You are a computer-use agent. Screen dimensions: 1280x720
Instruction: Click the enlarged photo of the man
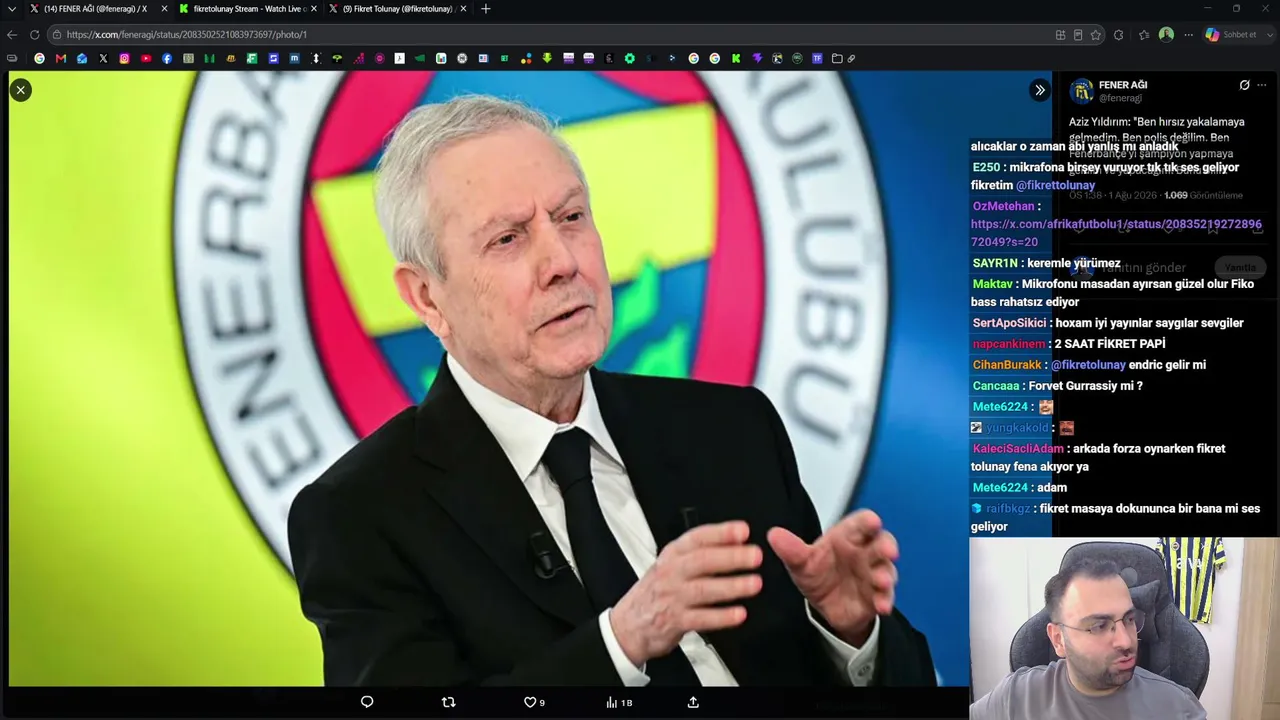(488, 378)
